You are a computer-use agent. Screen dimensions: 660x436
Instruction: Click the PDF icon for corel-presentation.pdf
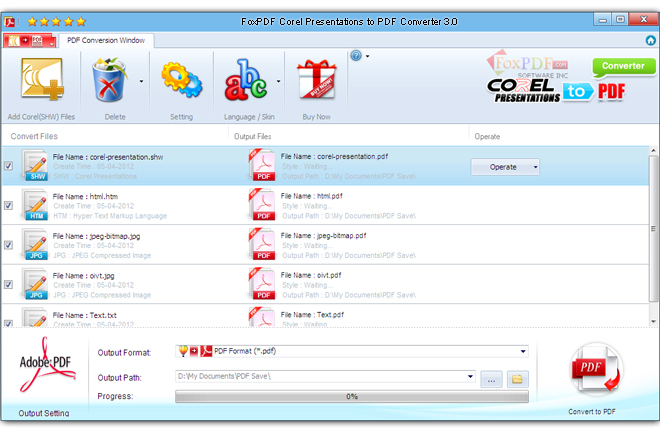tap(262, 165)
